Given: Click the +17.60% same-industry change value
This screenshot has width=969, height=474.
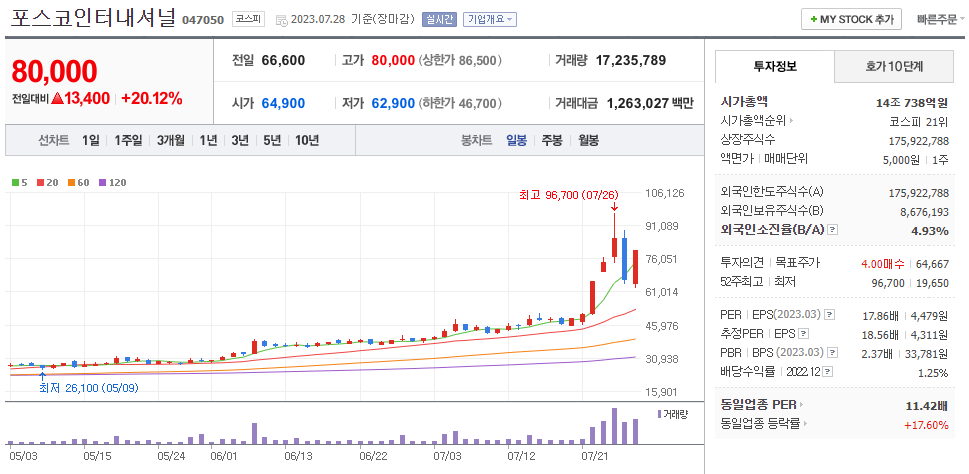Looking at the screenshot, I should 926,425.
